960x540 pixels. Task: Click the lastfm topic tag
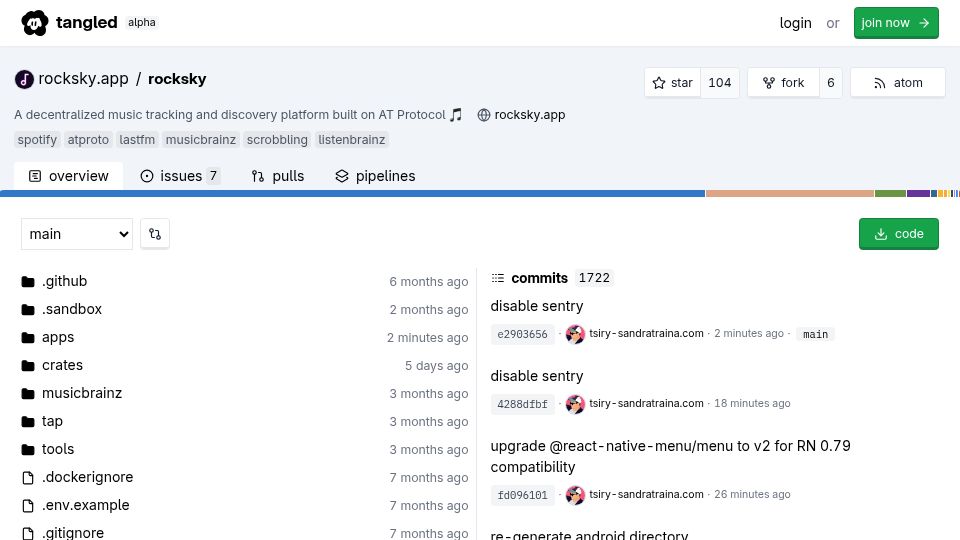[137, 140]
